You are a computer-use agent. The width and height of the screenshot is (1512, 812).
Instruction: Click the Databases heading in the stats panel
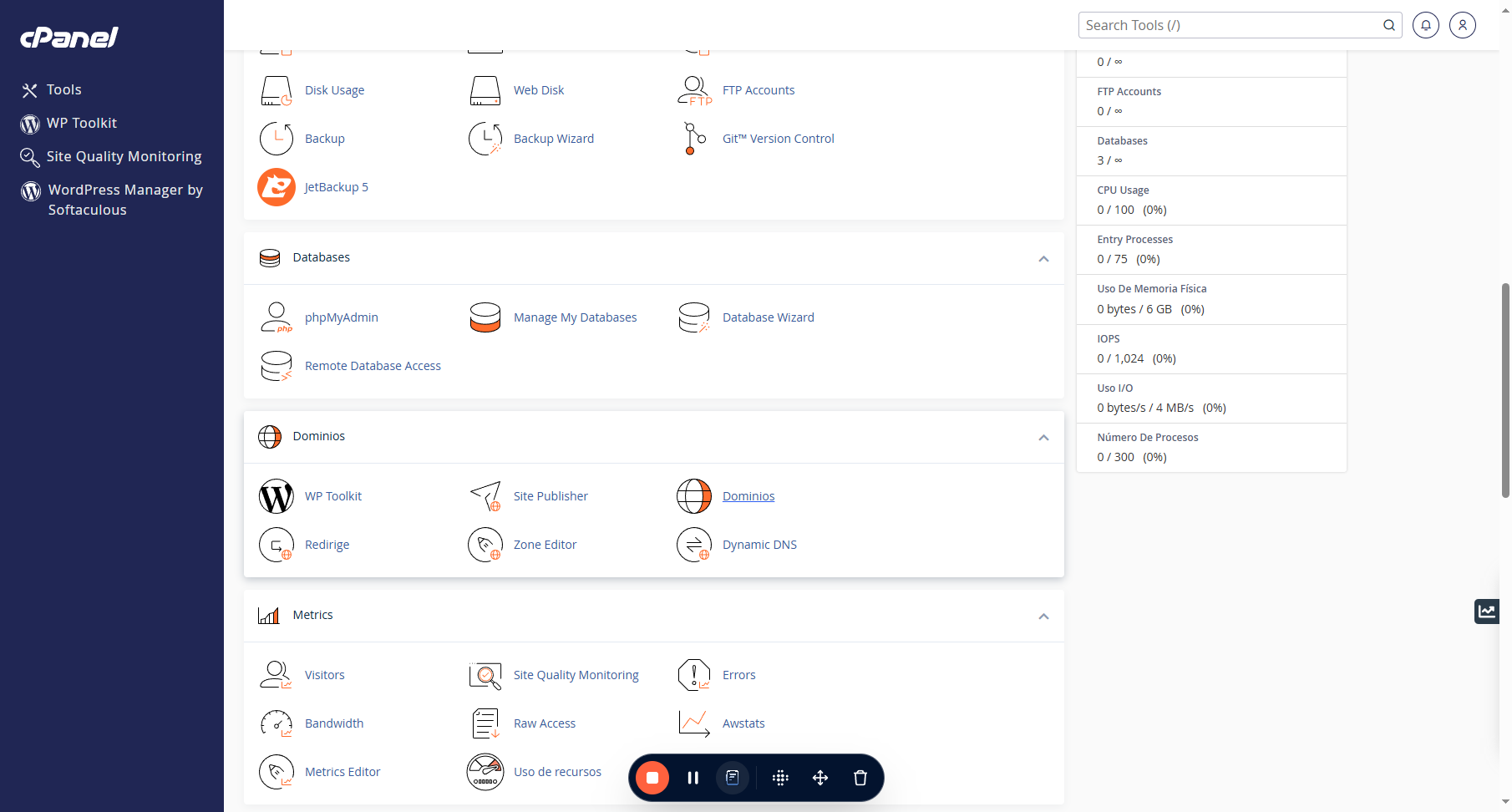1122,141
